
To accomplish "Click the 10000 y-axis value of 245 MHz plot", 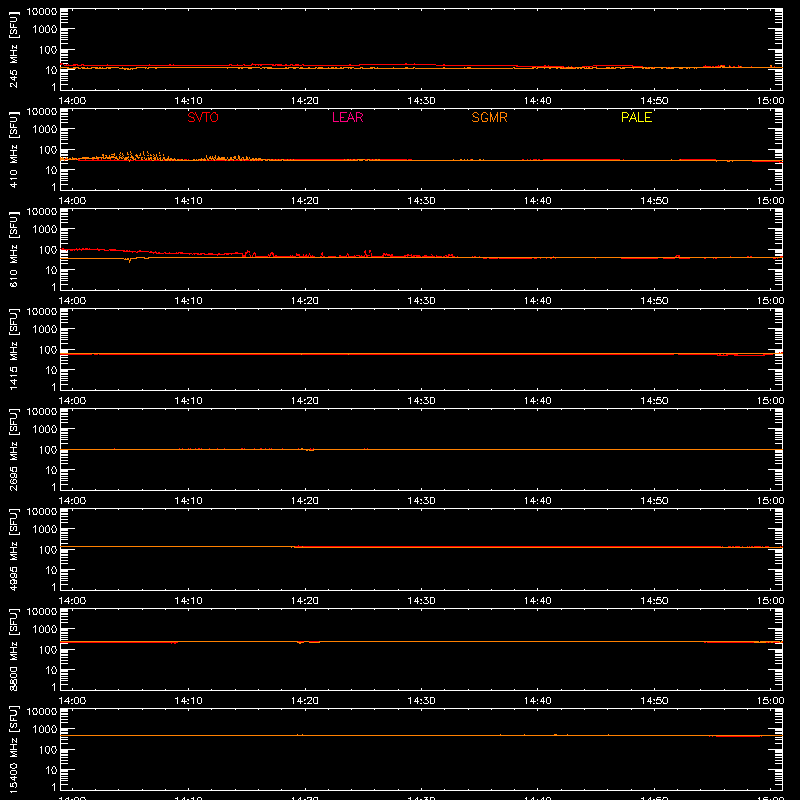I will 42,12.
